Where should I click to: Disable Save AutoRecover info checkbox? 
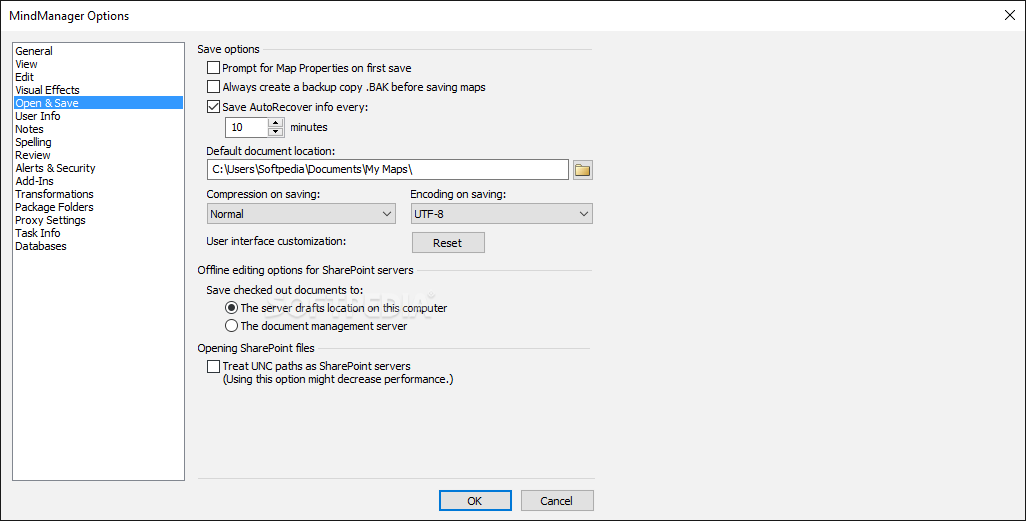click(x=213, y=106)
